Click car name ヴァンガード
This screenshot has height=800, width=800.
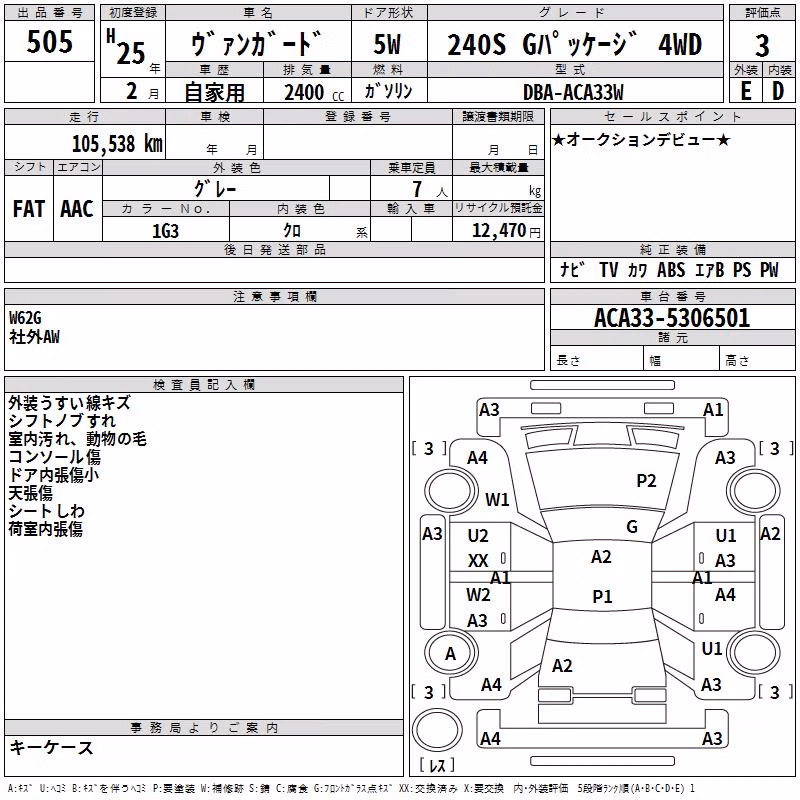(257, 43)
